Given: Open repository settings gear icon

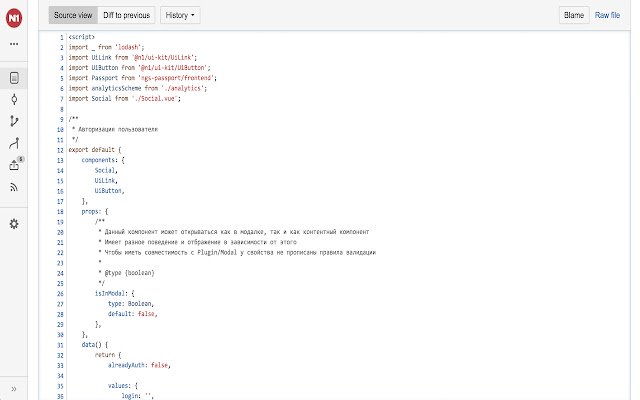Looking at the screenshot, I should point(14,224).
